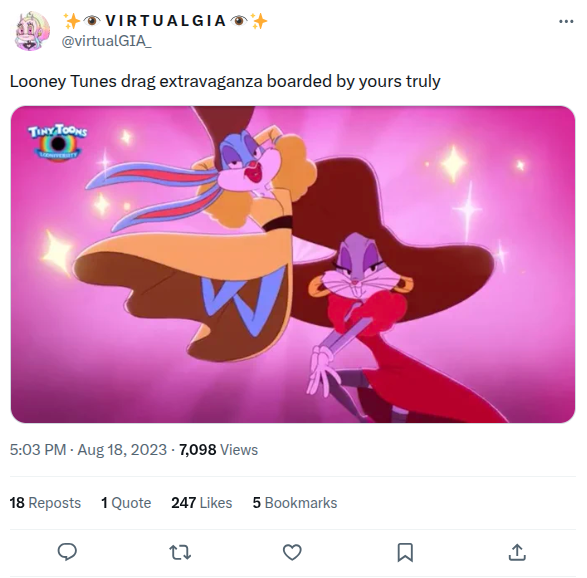Image resolution: width=587 pixels, height=578 pixels.
Task: View the list of 18 Reposts
Action: [45, 503]
